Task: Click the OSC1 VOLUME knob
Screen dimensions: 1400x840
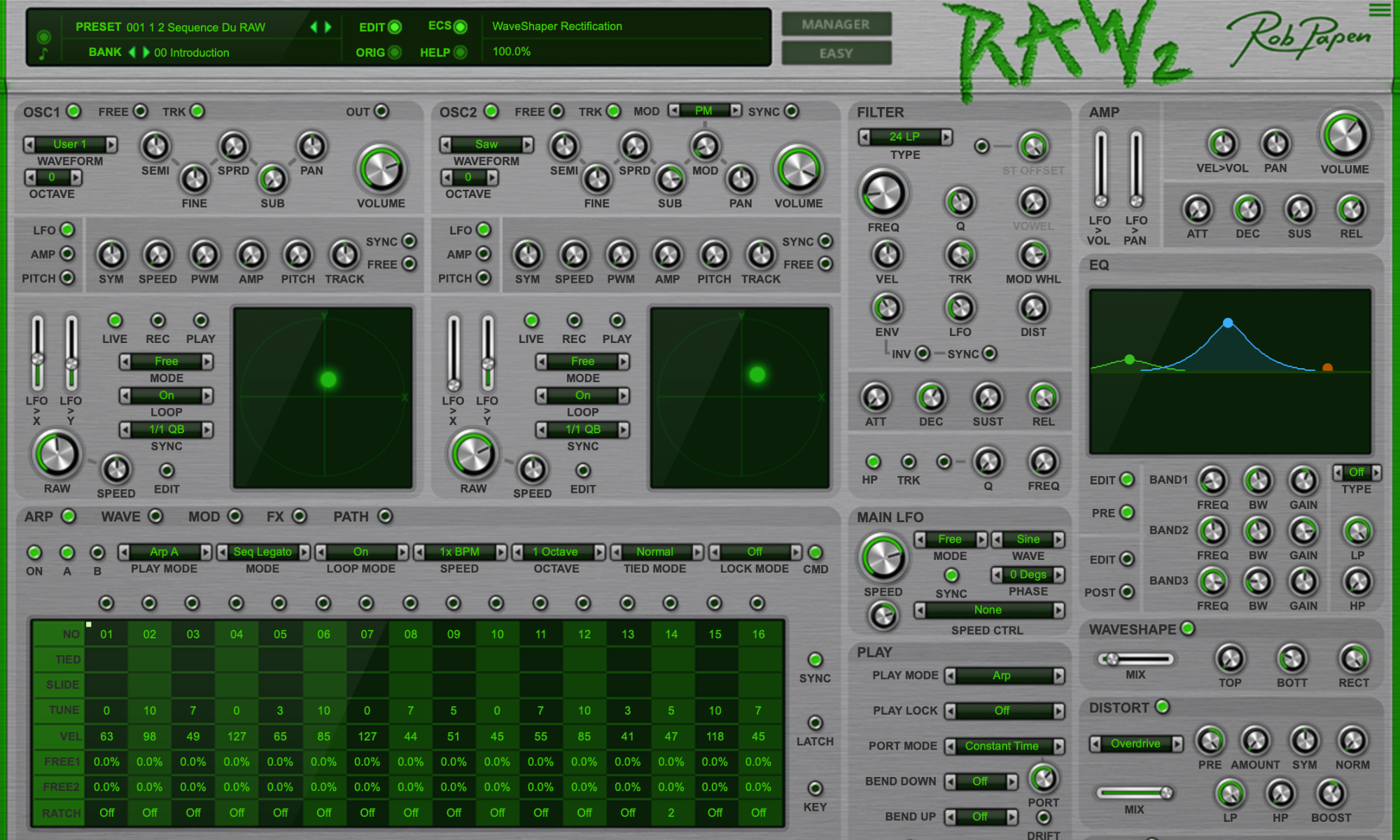Action: (381, 169)
